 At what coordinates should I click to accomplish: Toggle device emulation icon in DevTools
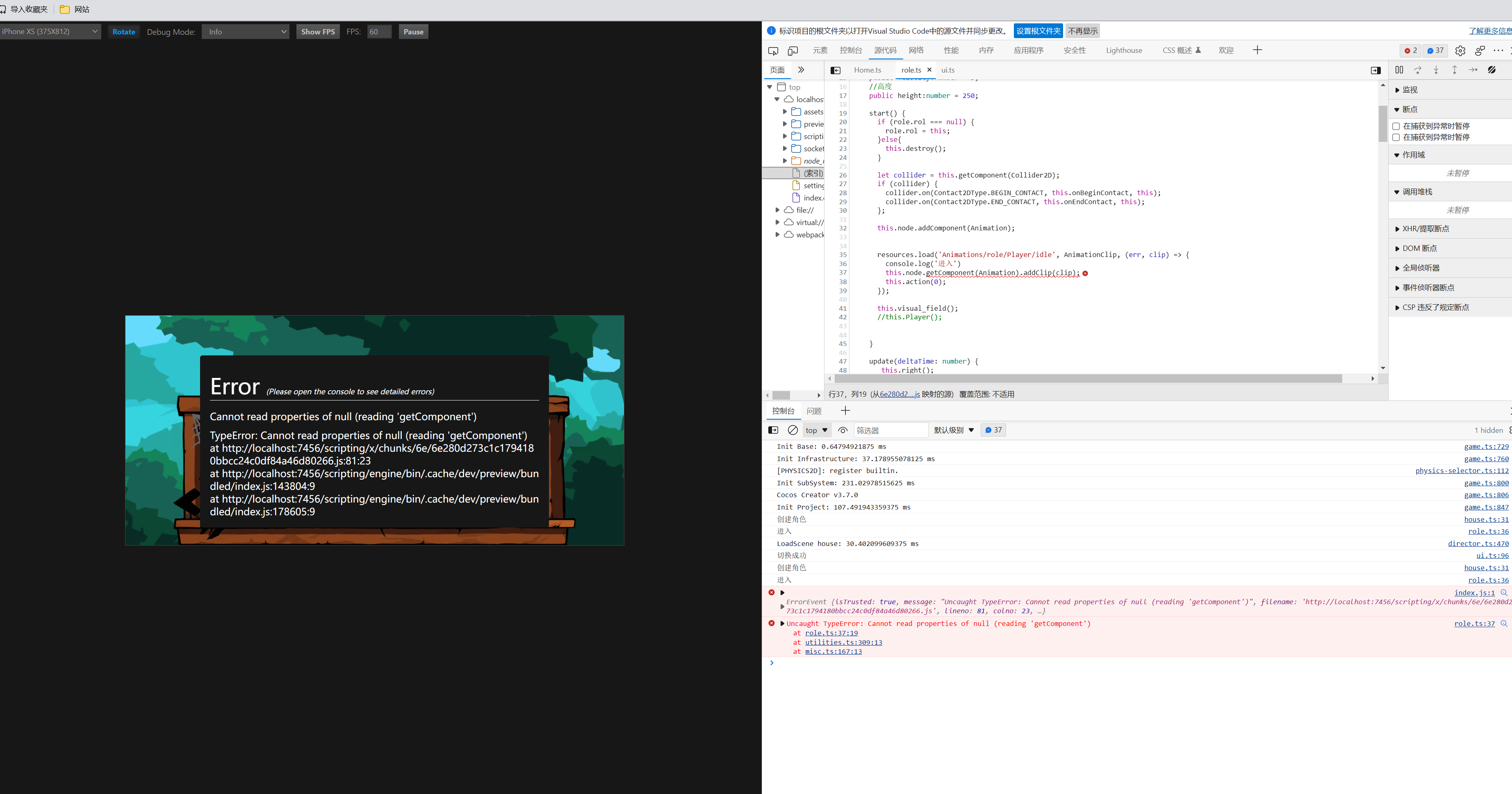792,51
